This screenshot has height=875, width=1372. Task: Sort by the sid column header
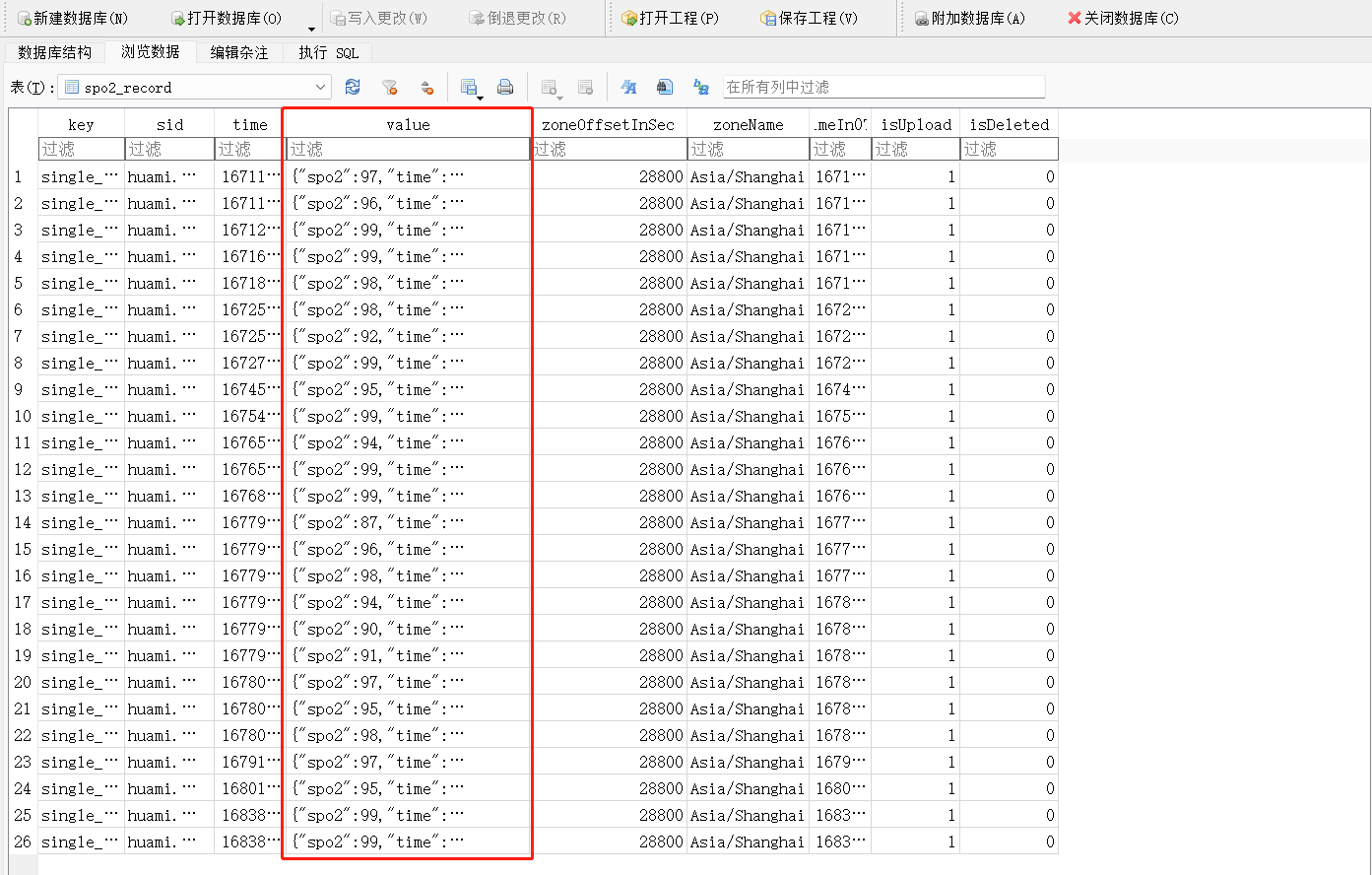coord(169,124)
